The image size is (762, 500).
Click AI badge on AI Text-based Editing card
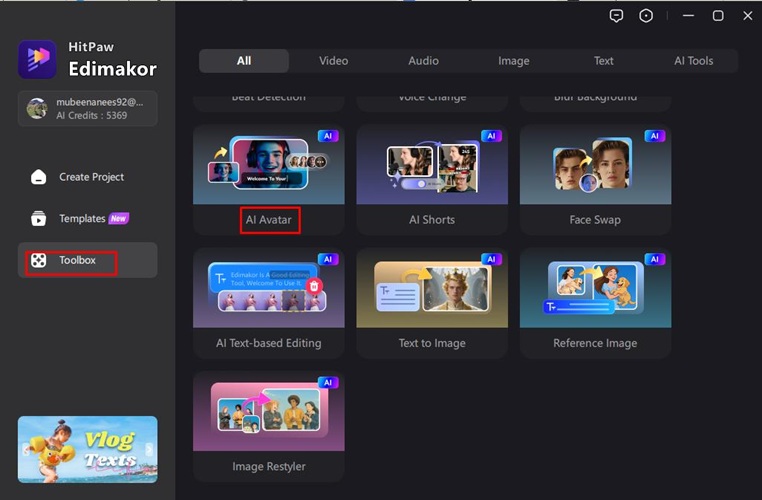(x=328, y=259)
